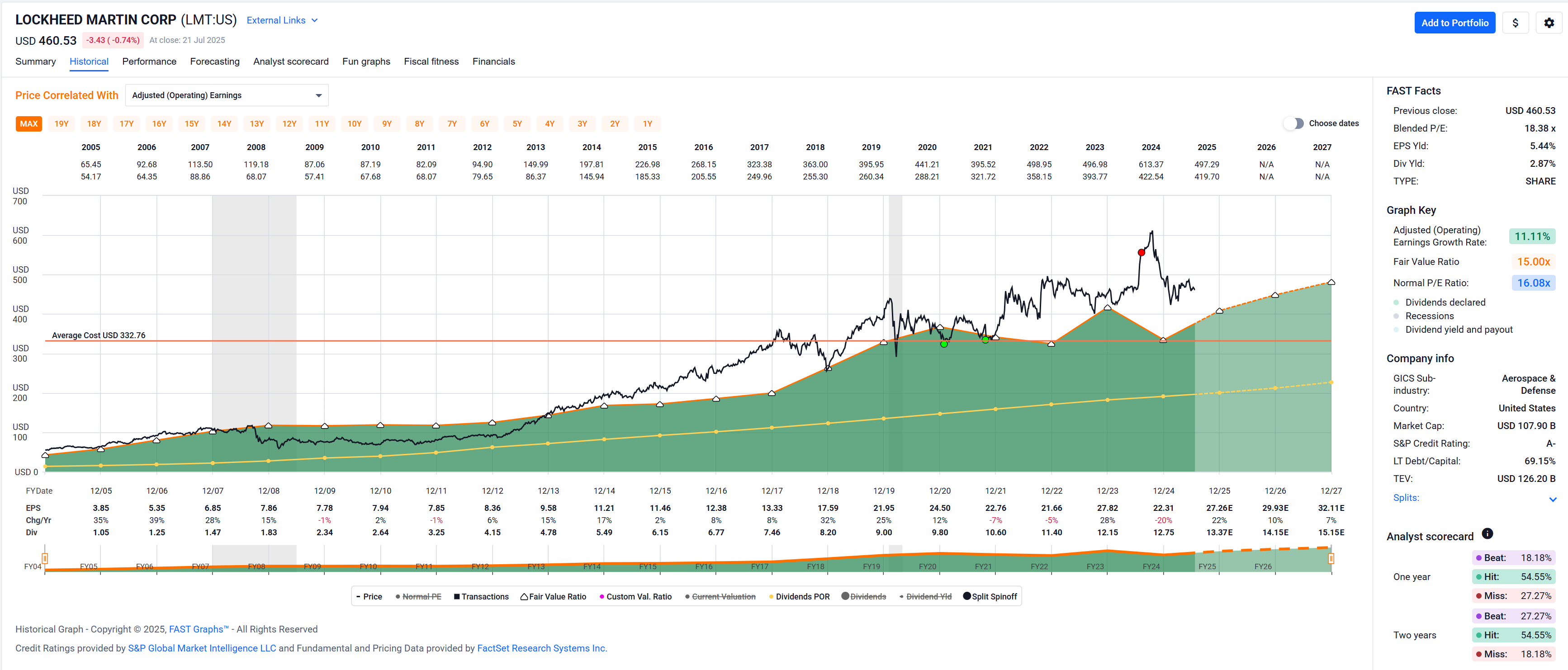1568x670 pixels.
Task: Select the 2Y time range
Action: [x=615, y=123]
